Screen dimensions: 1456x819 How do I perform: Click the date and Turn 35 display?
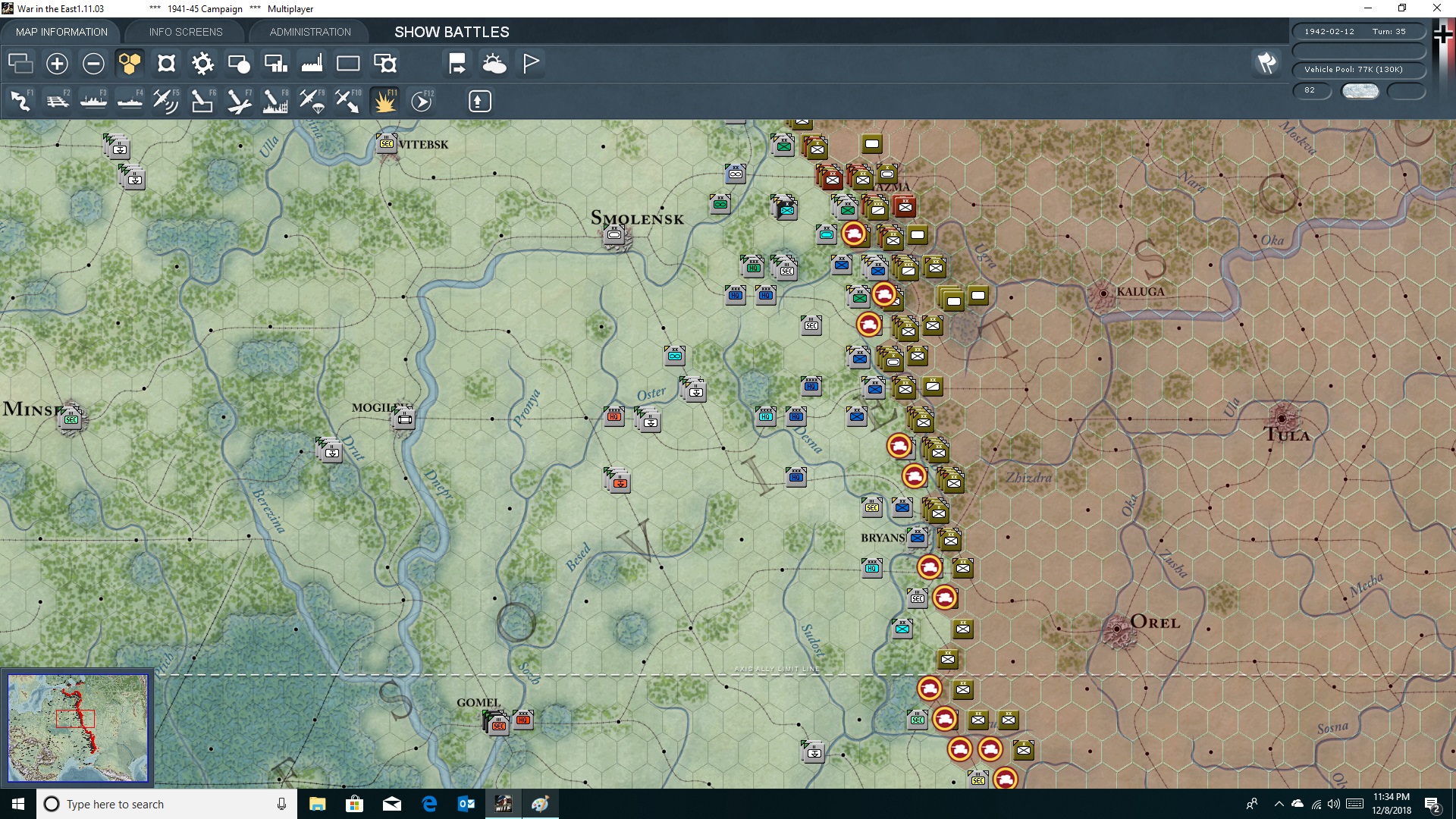1359,32
